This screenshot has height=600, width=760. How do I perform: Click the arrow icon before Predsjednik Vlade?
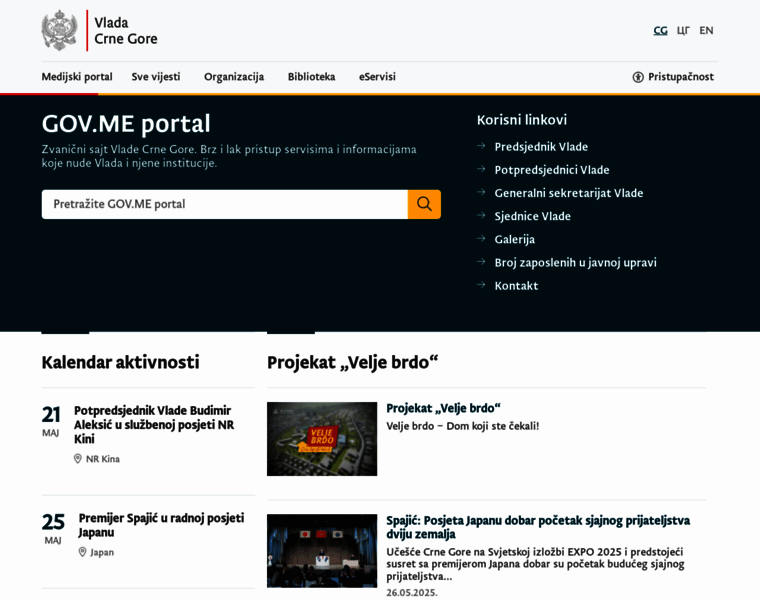(481, 146)
